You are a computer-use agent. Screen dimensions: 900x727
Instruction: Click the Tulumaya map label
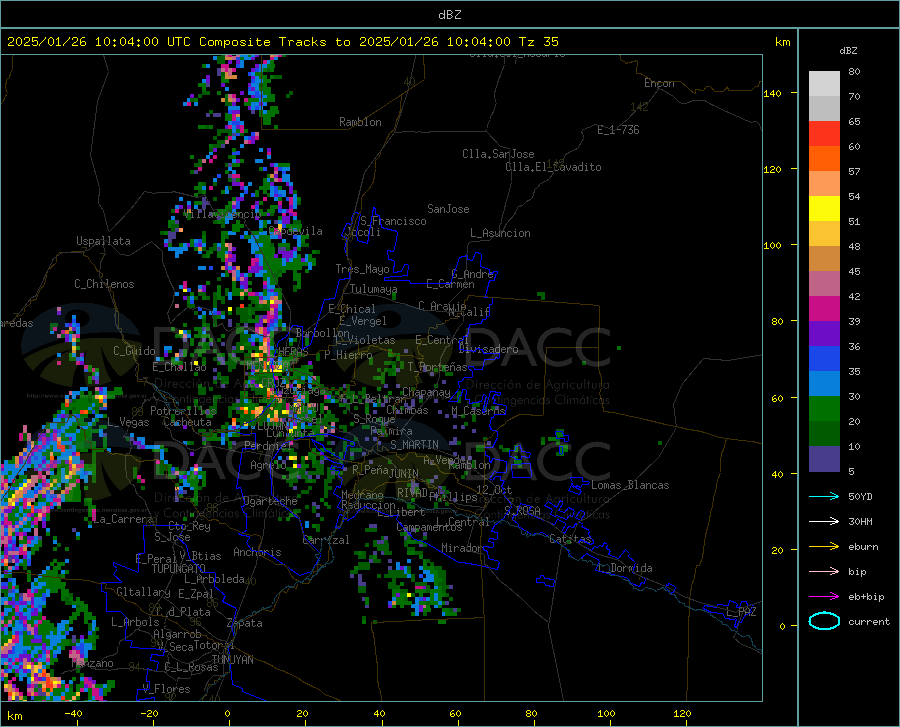pyautogui.click(x=373, y=289)
